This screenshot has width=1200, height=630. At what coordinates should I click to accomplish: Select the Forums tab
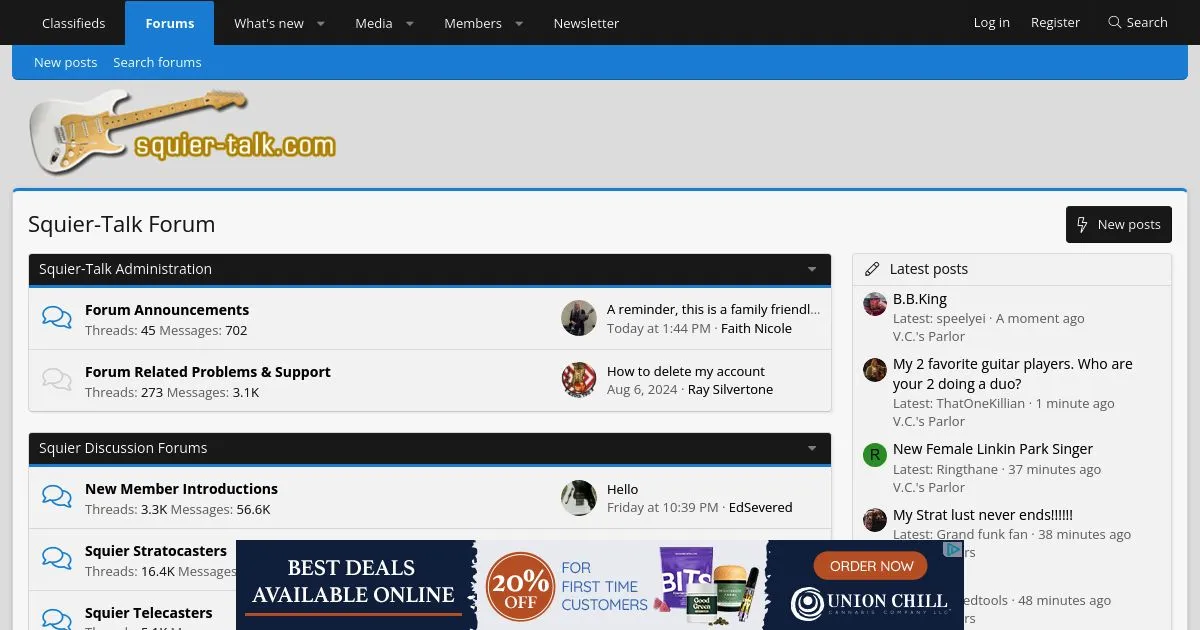(169, 23)
